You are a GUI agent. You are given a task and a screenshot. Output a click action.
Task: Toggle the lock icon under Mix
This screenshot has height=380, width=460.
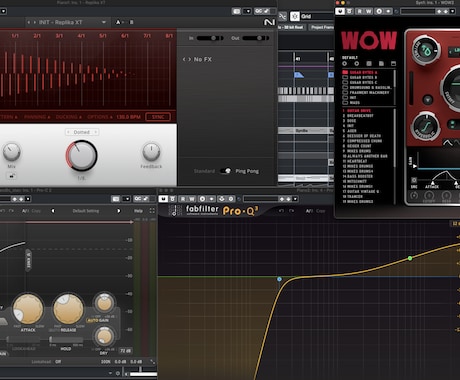[12, 176]
